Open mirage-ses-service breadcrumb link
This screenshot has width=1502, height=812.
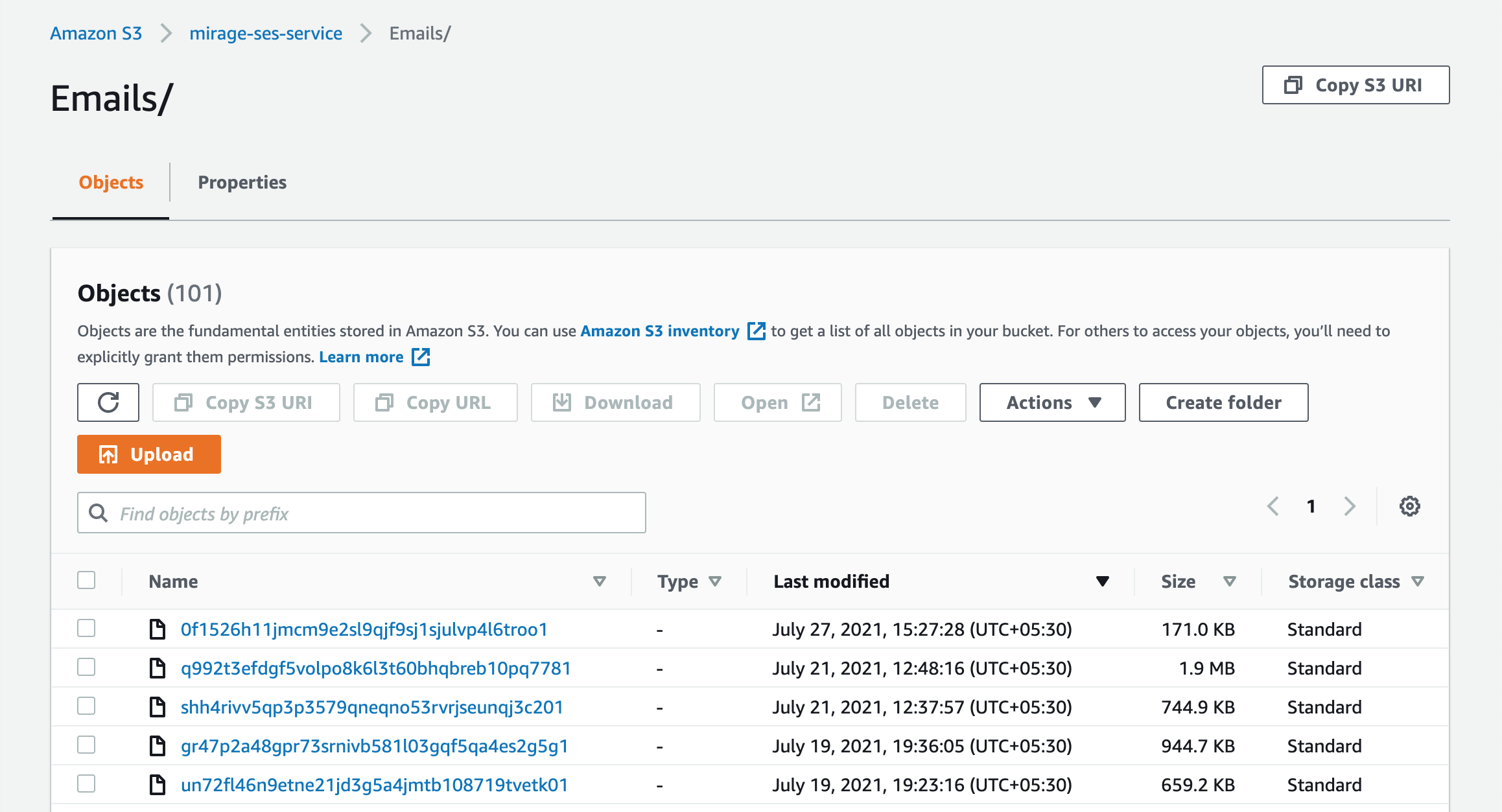(266, 33)
